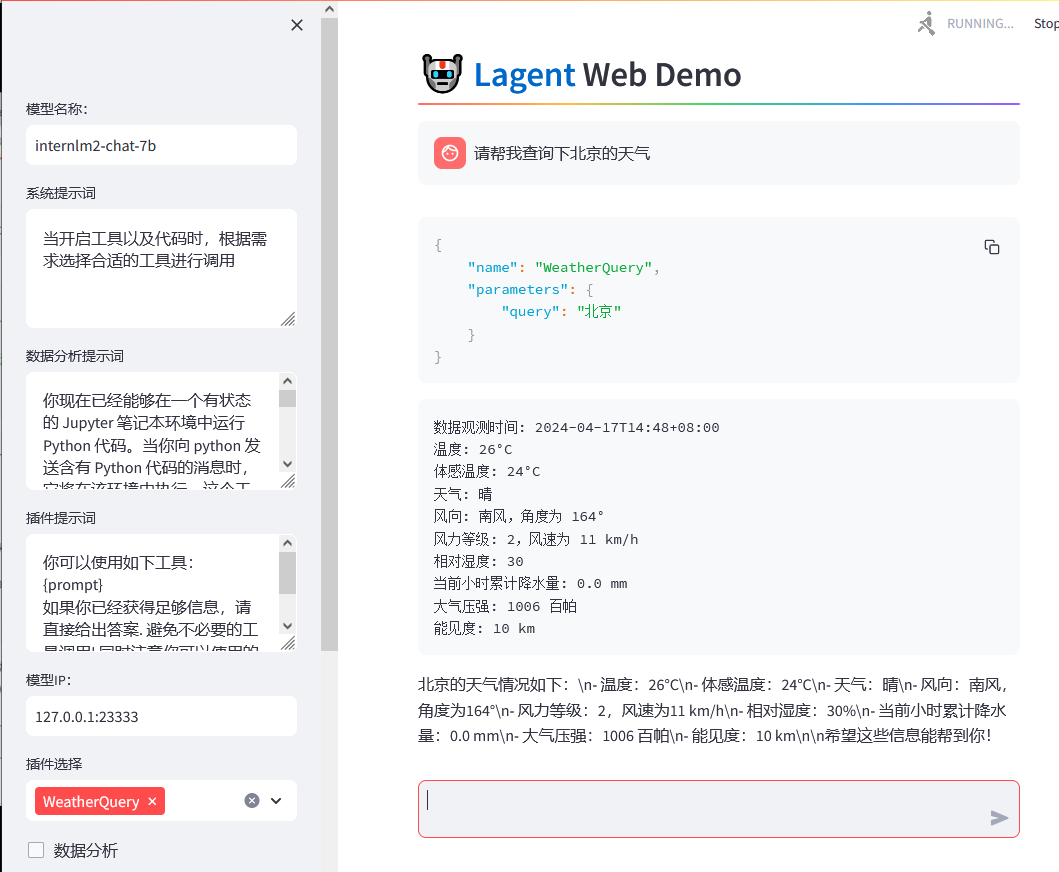Click the "parameters" code line
This screenshot has height=872, width=1059.
click(x=530, y=289)
